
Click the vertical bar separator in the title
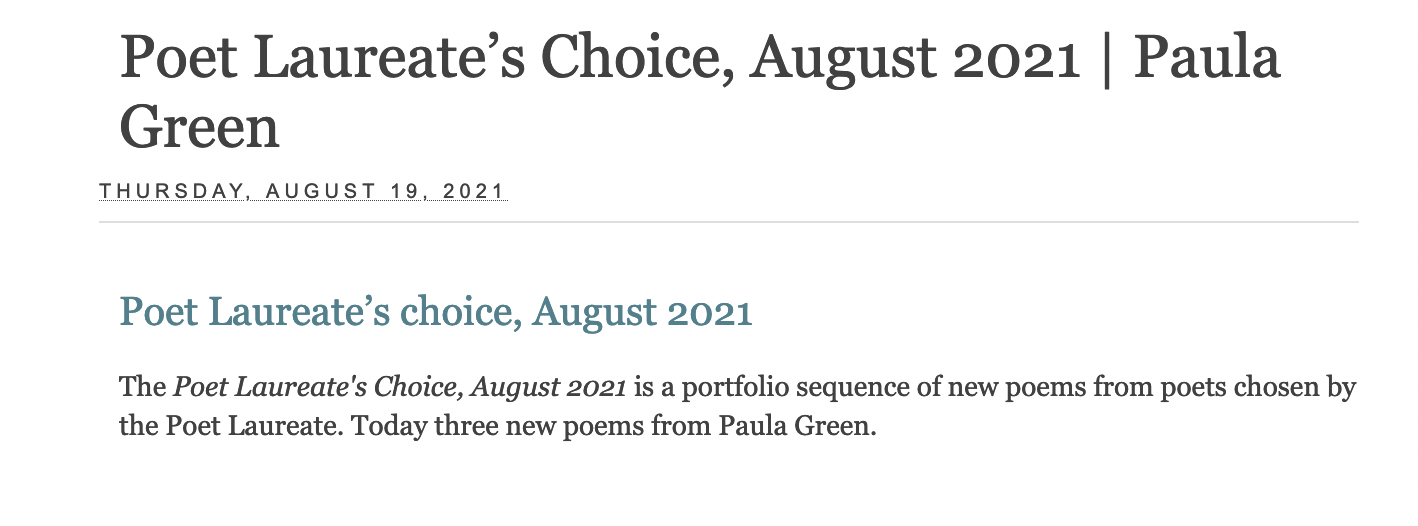click(x=1107, y=58)
